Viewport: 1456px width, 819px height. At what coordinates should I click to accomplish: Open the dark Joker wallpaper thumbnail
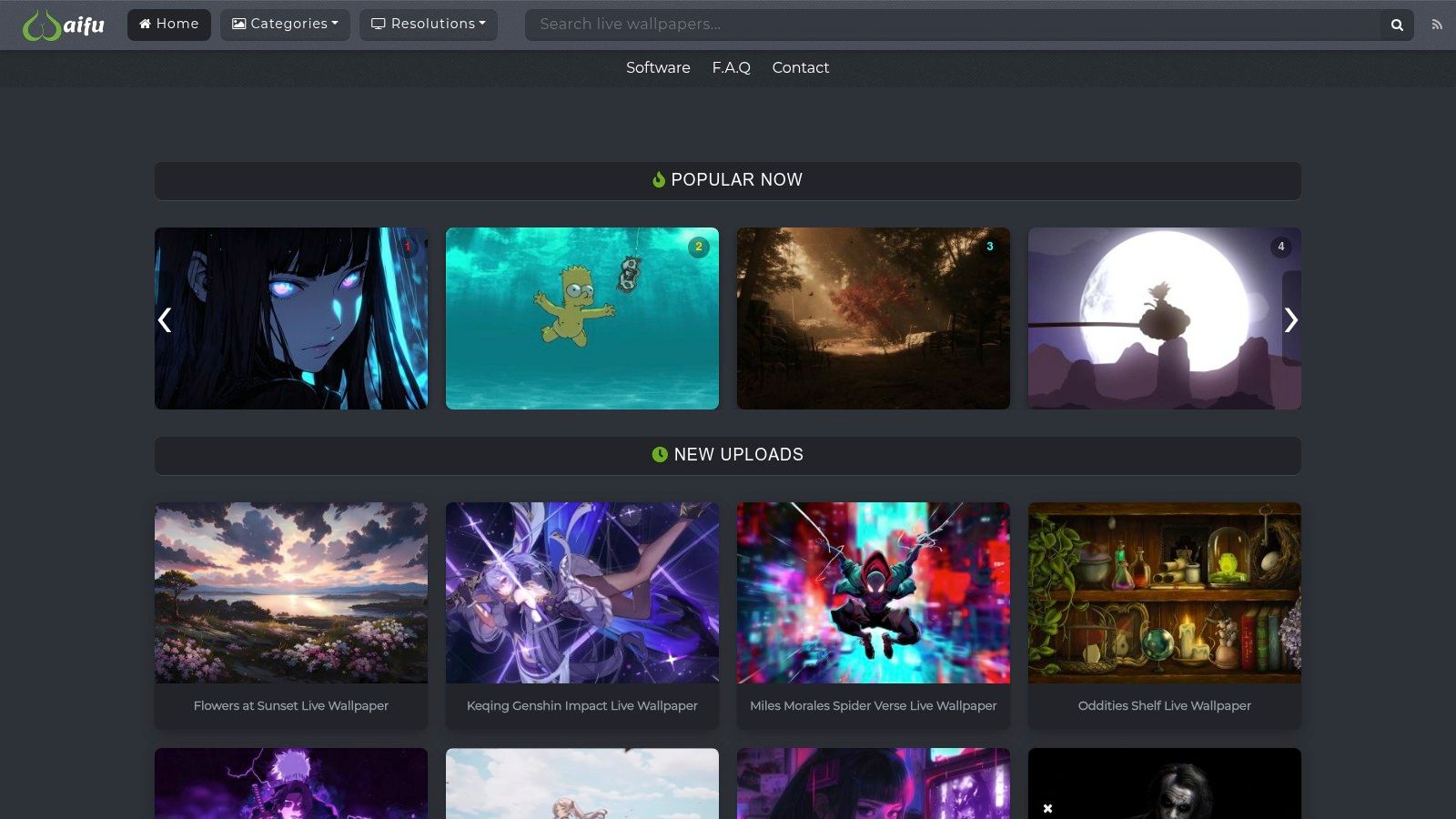click(1165, 784)
